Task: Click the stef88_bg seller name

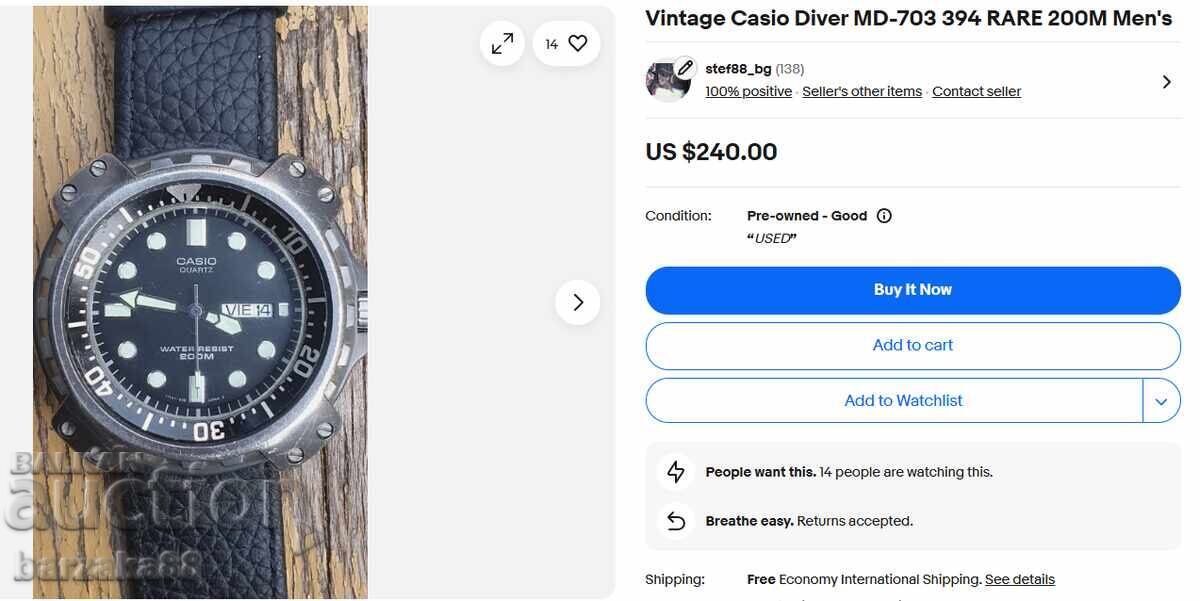Action: [741, 68]
